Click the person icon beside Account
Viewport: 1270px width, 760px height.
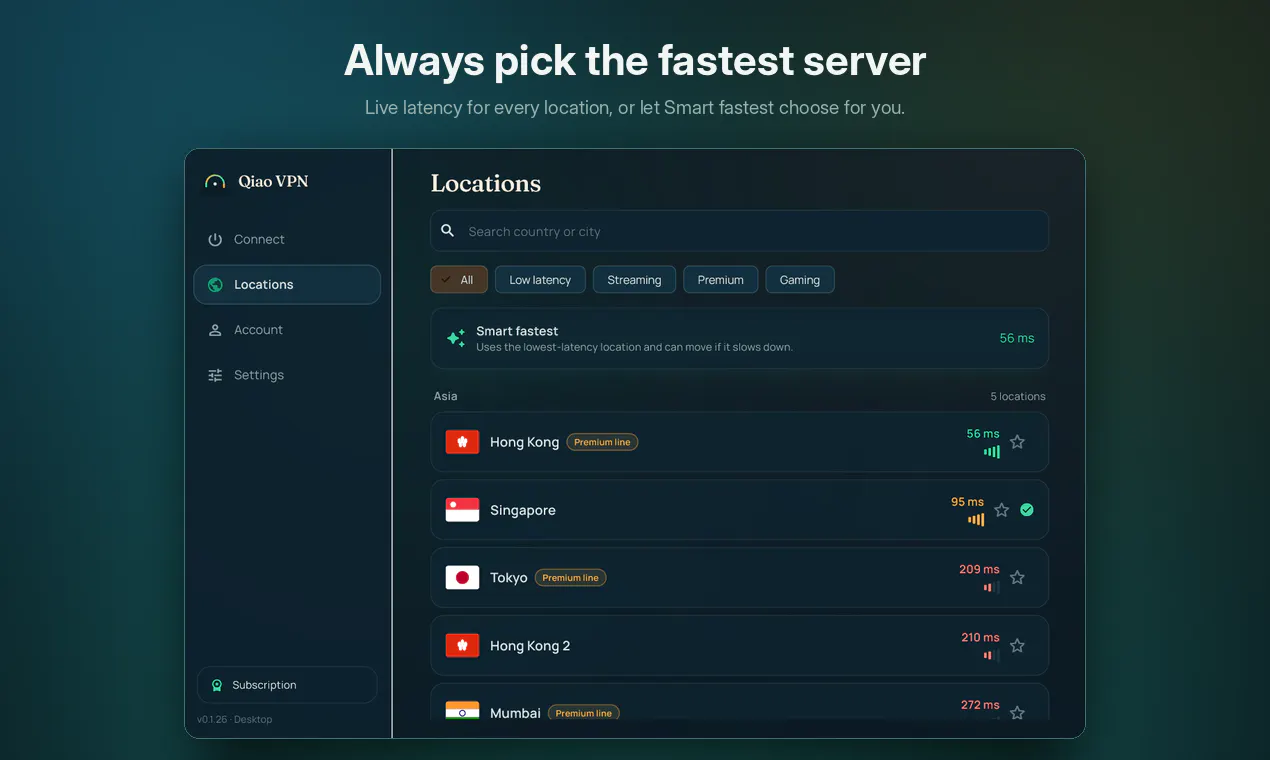[215, 330]
